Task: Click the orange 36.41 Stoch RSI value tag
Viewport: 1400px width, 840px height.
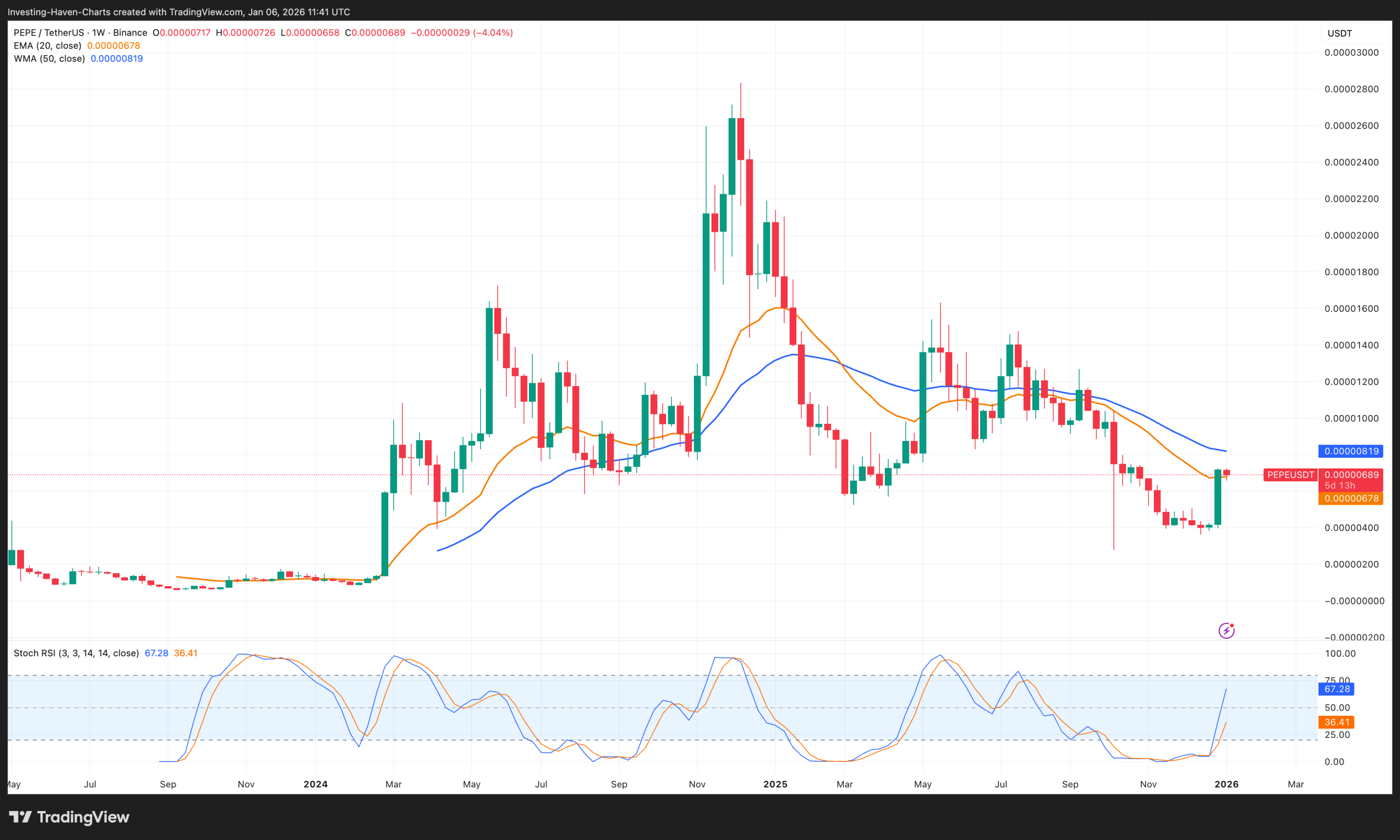Action: tap(1336, 722)
